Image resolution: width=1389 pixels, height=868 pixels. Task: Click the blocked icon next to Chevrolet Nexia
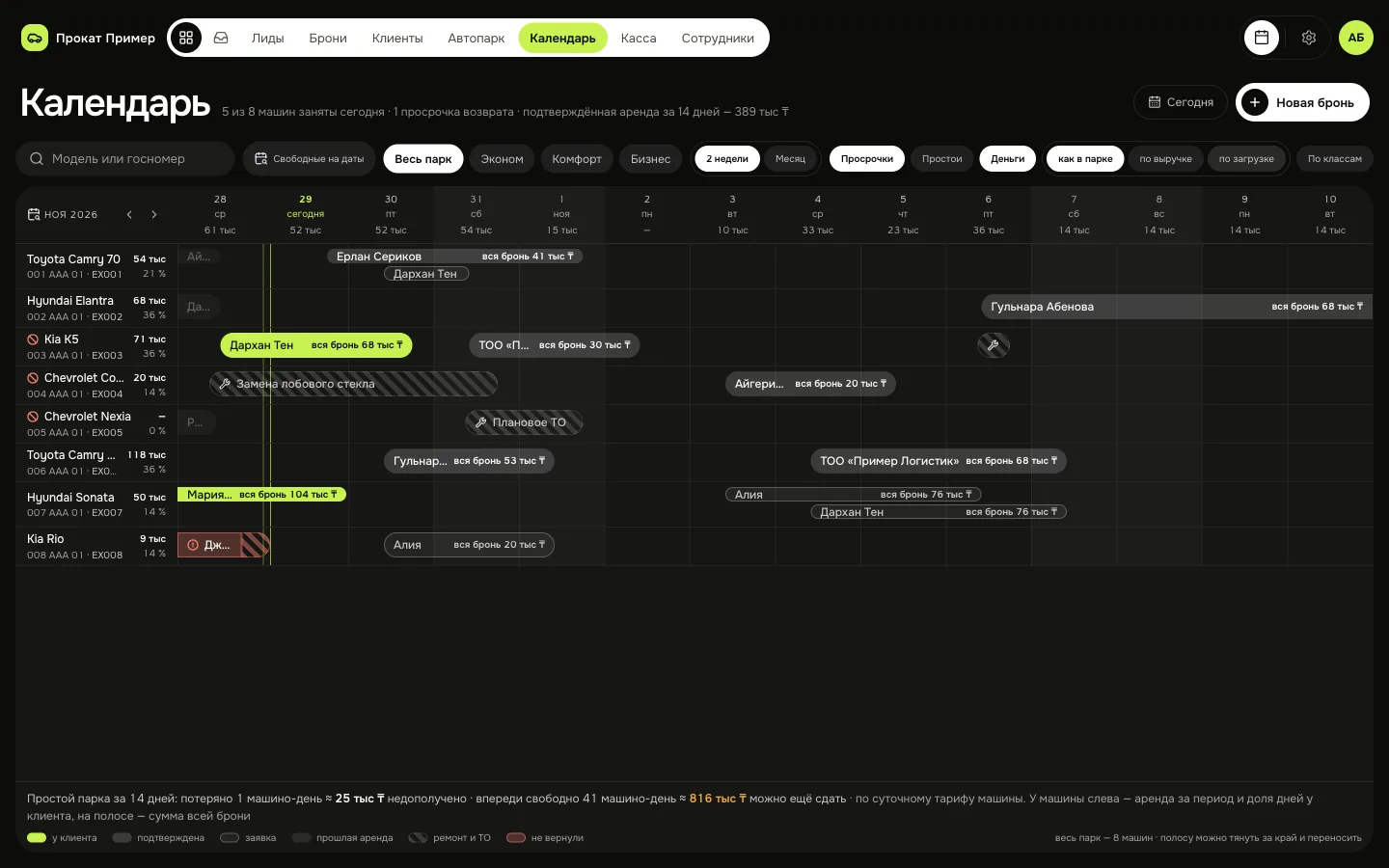(x=33, y=417)
